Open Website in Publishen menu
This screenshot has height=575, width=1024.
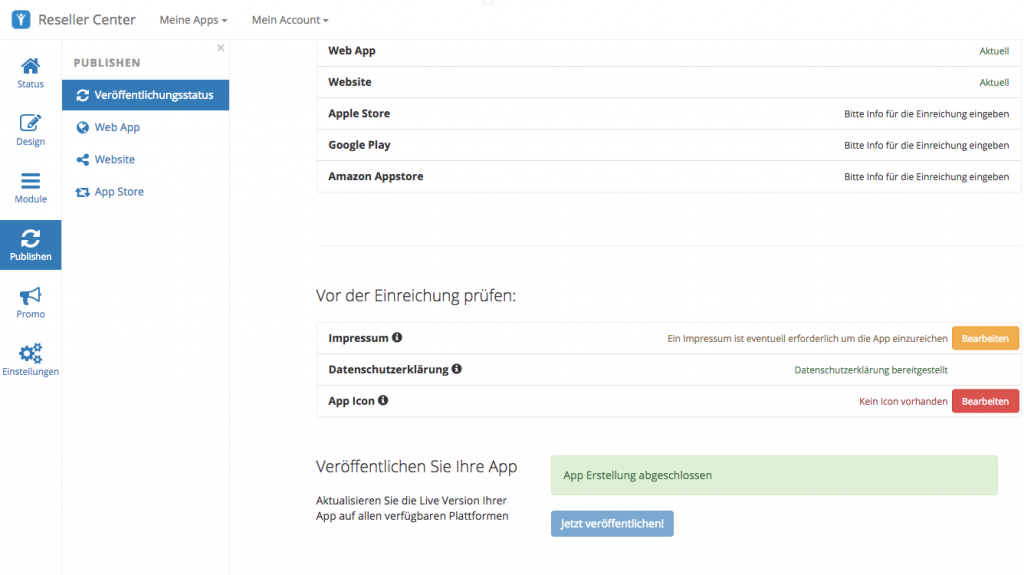(114, 160)
